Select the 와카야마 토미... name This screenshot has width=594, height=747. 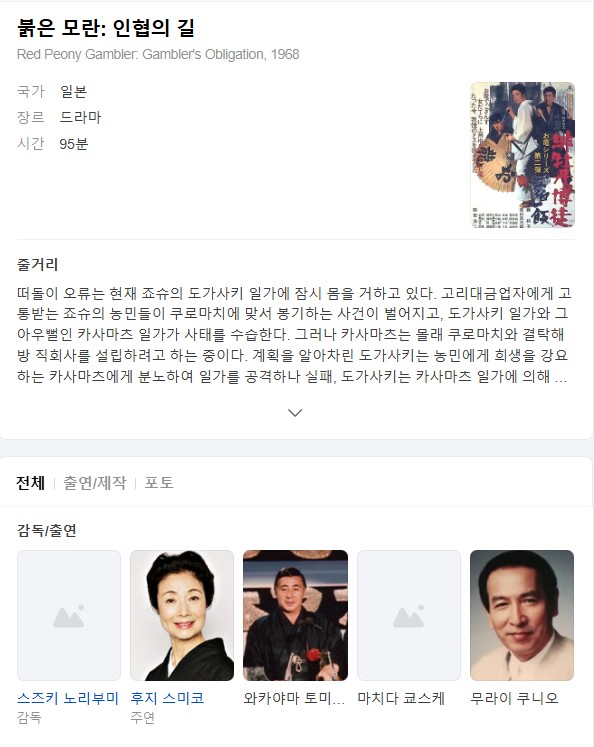[x=294, y=698]
